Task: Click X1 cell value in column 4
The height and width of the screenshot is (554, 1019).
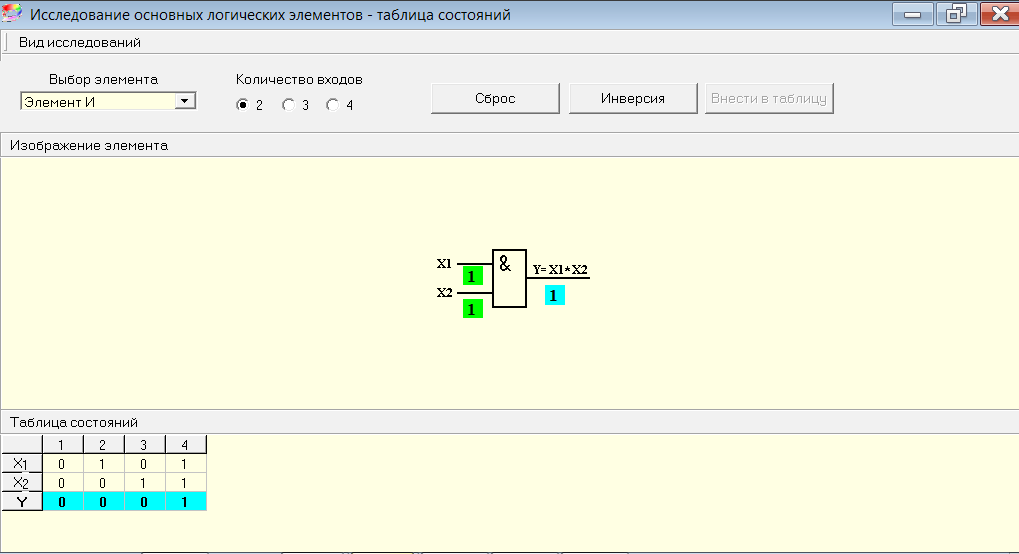Action: (185, 464)
